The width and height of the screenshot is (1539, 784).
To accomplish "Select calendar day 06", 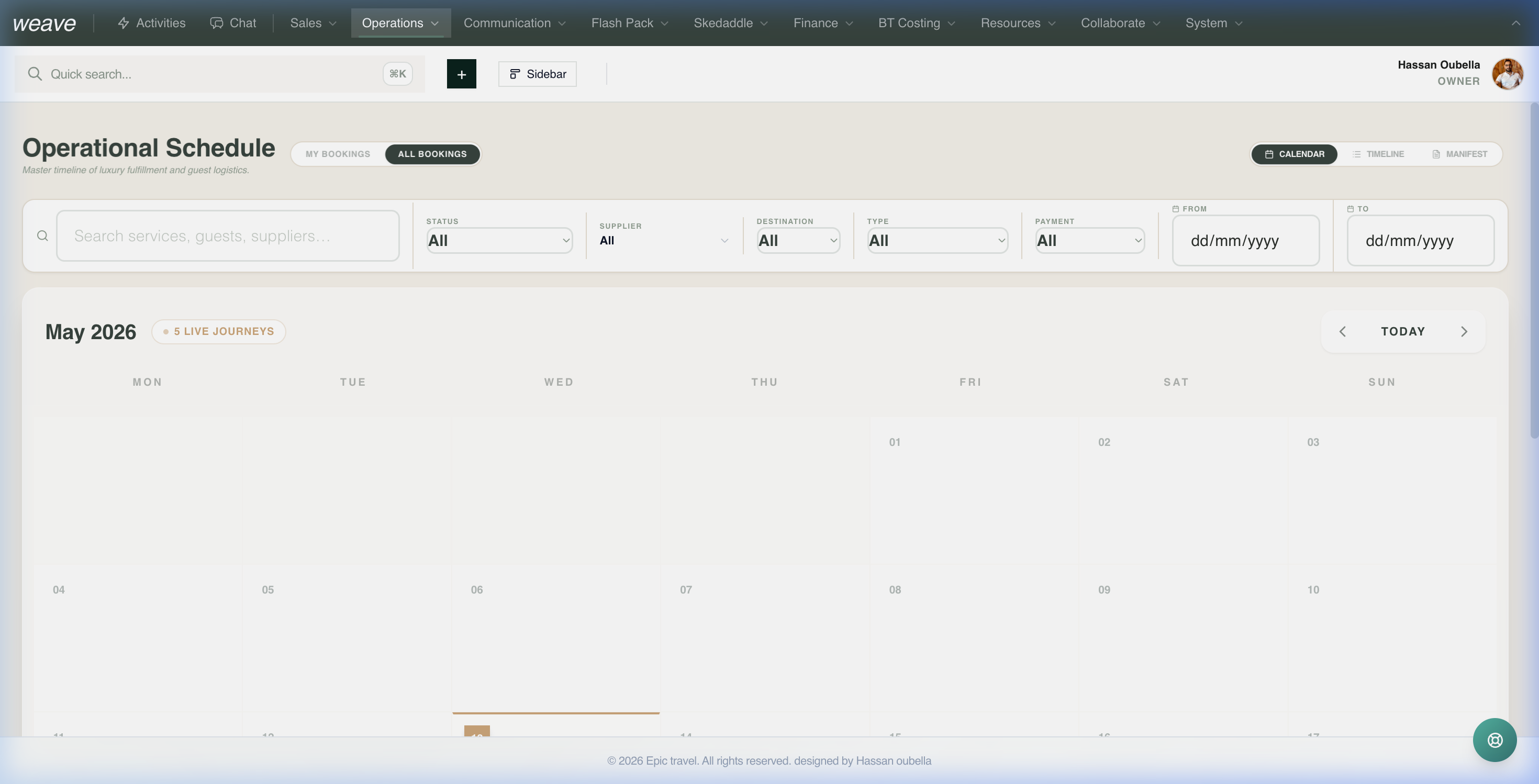I will (x=555, y=639).
